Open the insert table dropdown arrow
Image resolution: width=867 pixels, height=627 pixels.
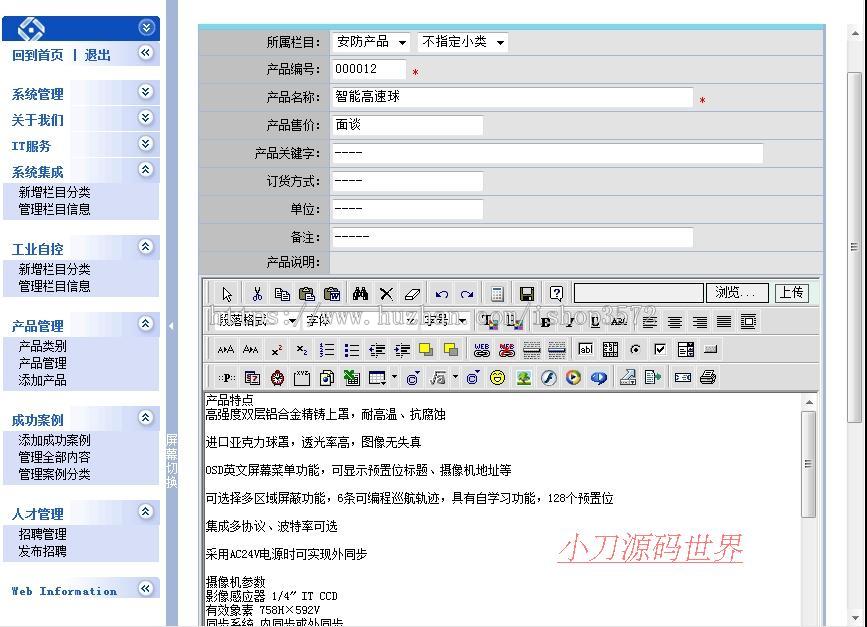click(394, 377)
